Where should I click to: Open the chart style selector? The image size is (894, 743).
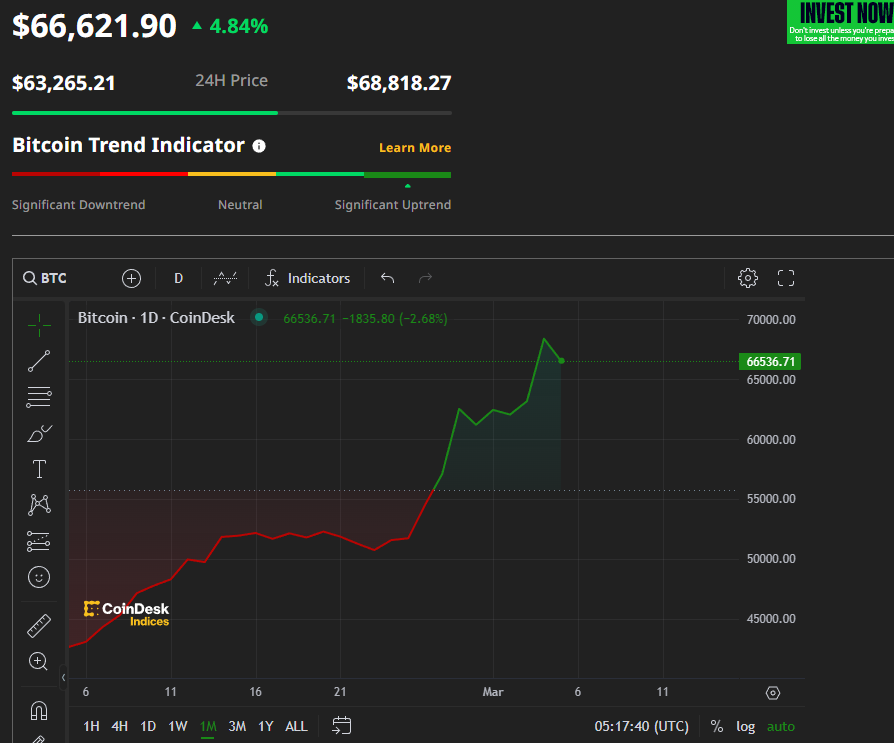(224, 278)
